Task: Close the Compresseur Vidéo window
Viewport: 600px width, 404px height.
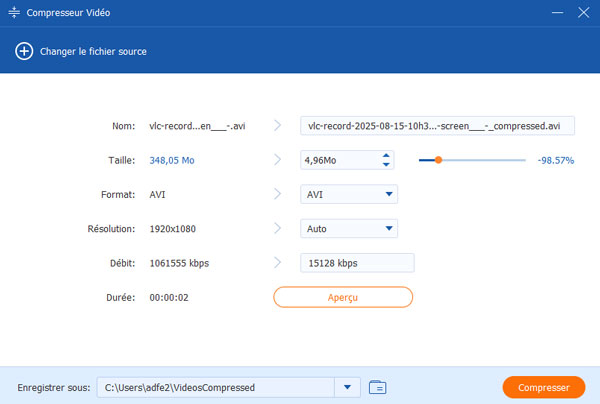Action: [x=584, y=12]
